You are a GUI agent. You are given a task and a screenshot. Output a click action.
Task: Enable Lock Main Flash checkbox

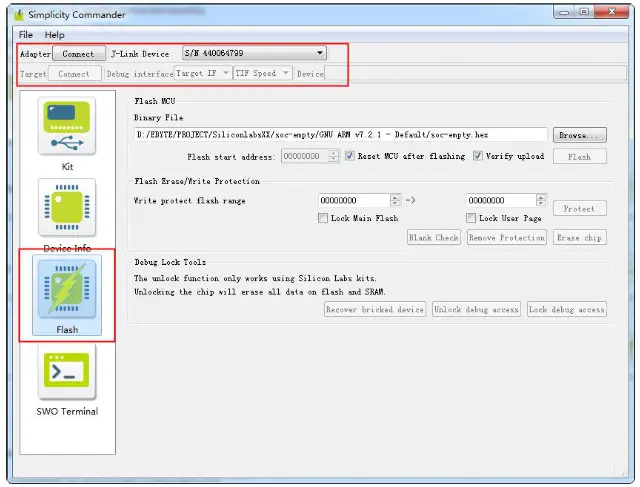tap(322, 218)
